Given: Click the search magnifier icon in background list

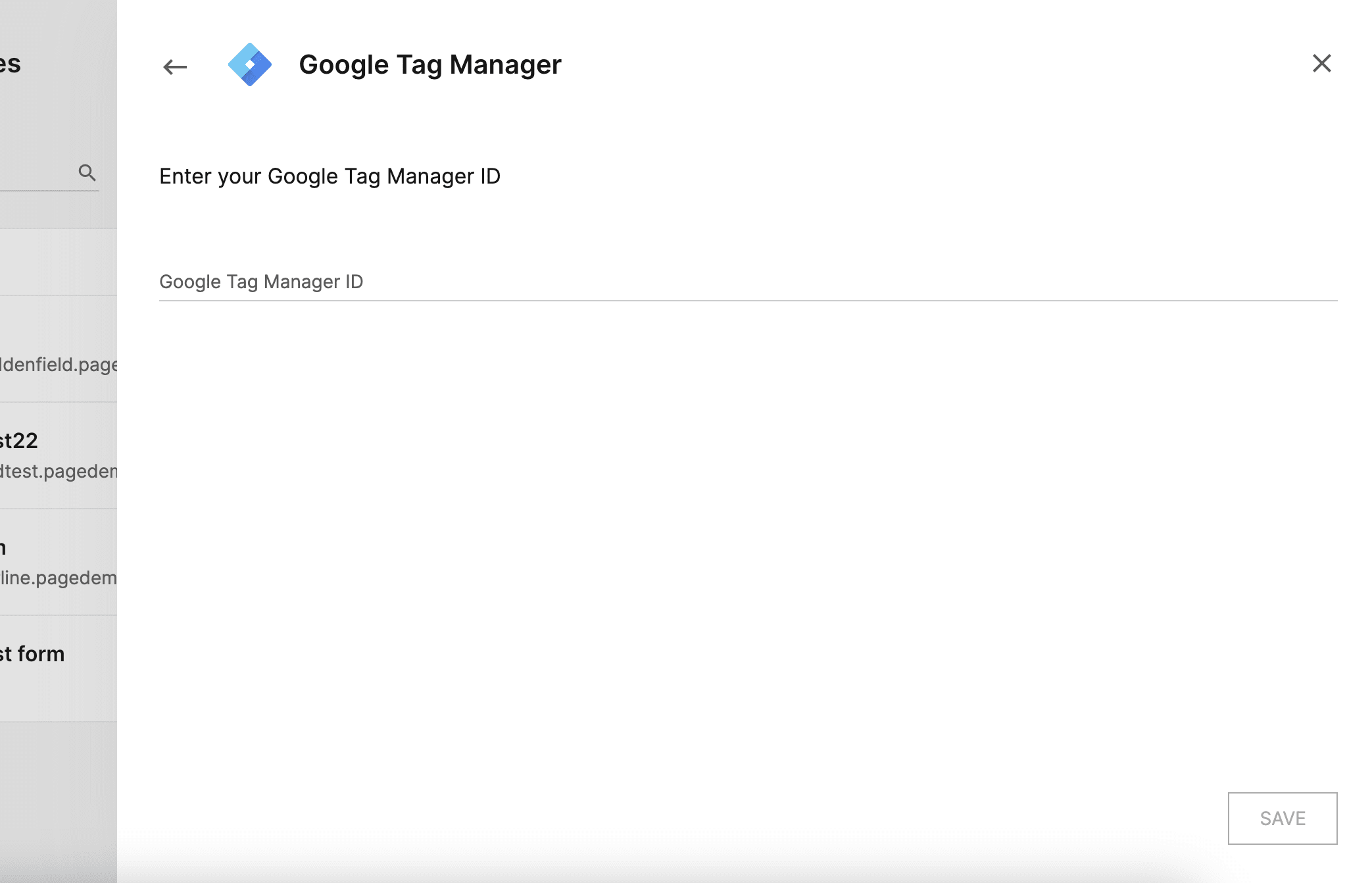Looking at the screenshot, I should click(x=87, y=172).
